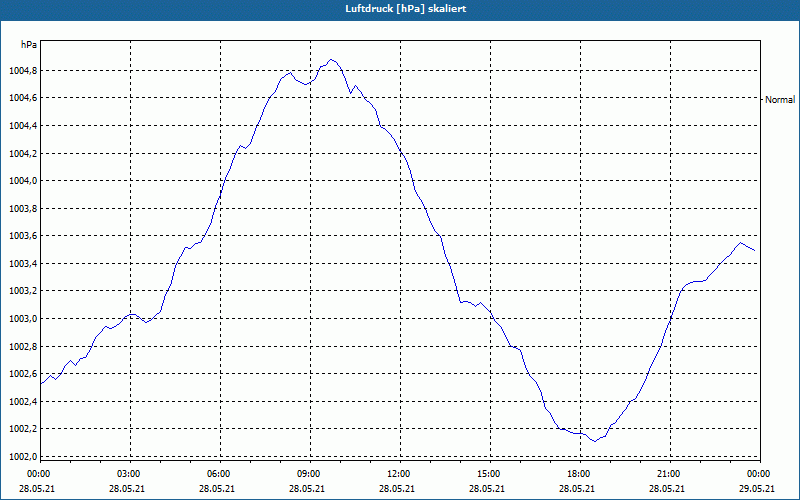Click the 'hPa' unit label on the y-axis
The image size is (800, 500).
(29, 45)
